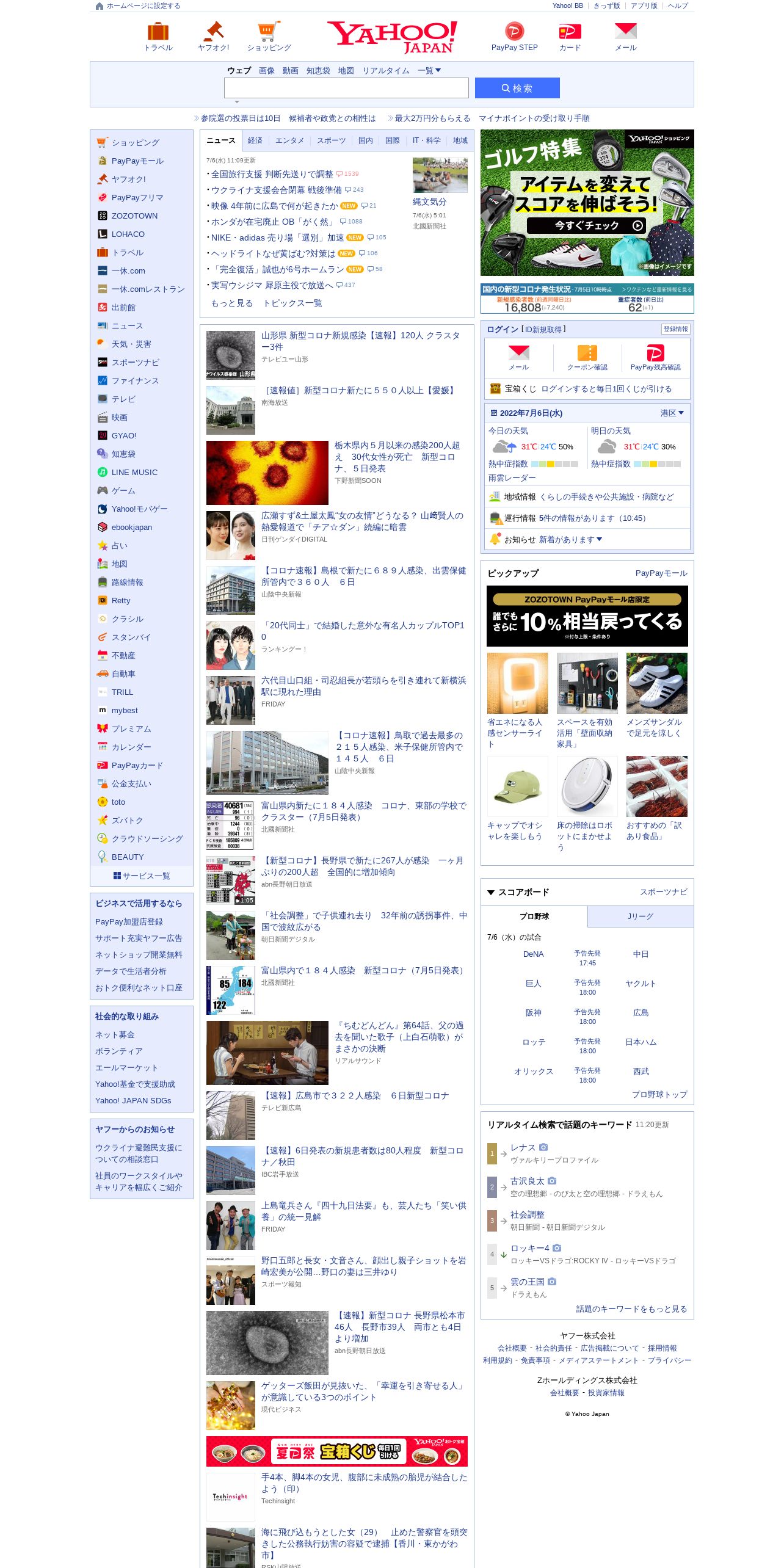The width and height of the screenshot is (784, 1568).
Task: Open today's 熱中症指数 indicator bar
Action: tap(554, 465)
